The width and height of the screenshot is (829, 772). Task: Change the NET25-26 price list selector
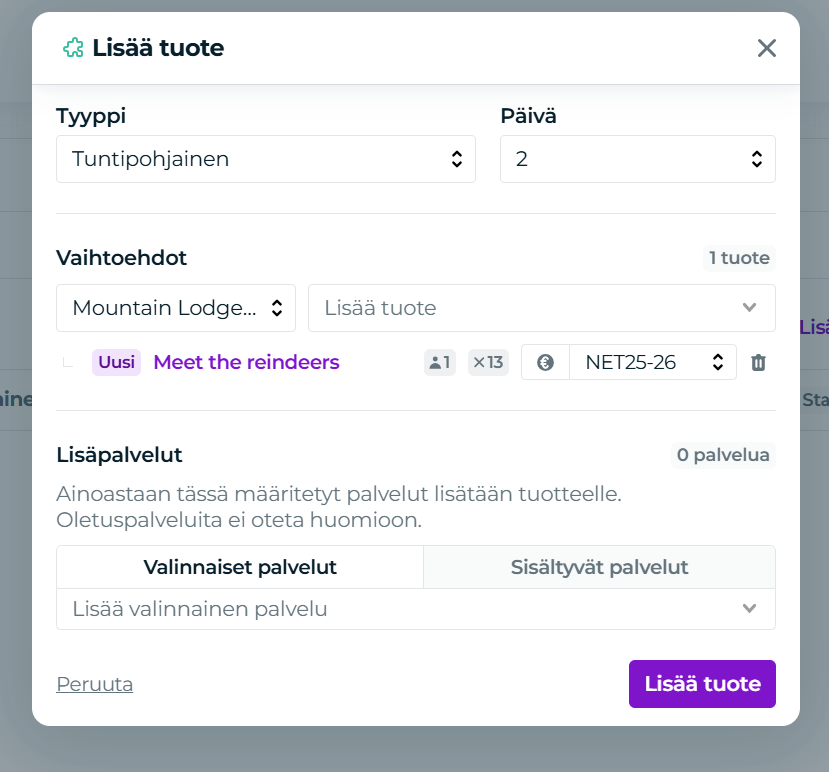coord(652,362)
